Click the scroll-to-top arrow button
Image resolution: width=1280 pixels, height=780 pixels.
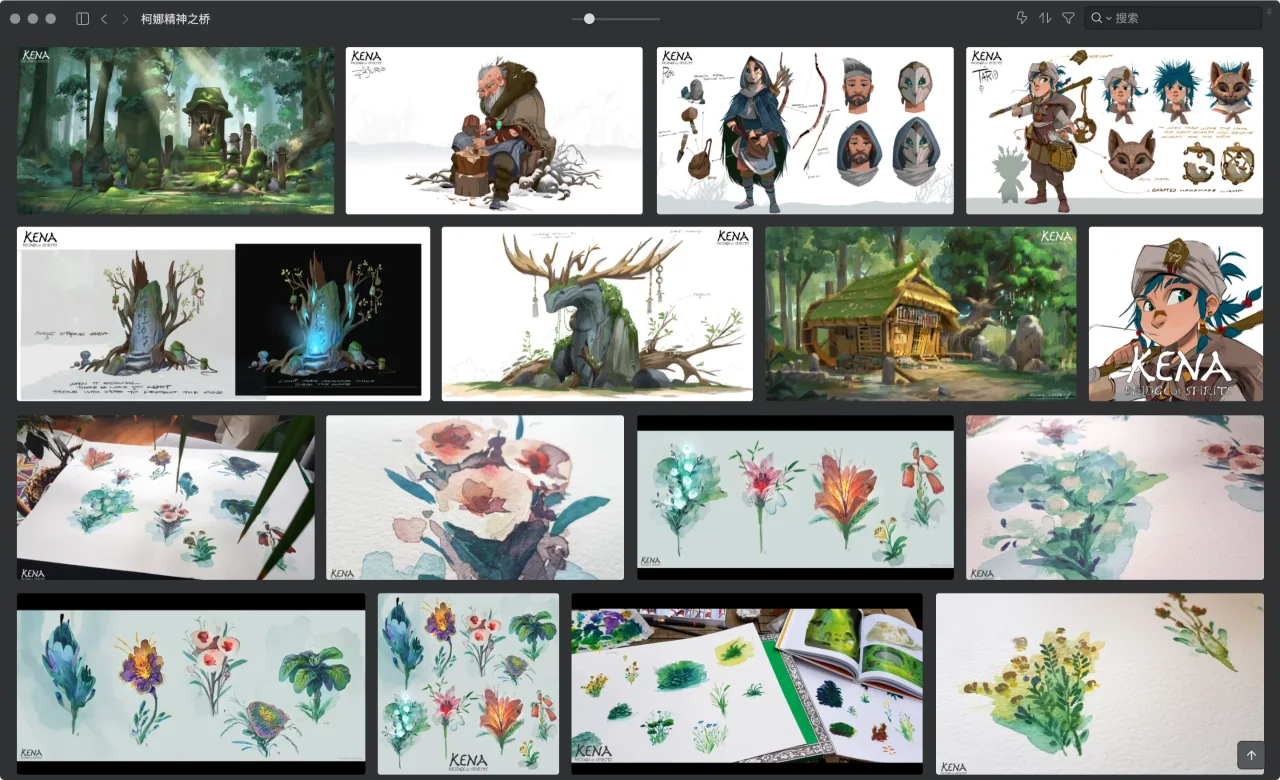1251,755
